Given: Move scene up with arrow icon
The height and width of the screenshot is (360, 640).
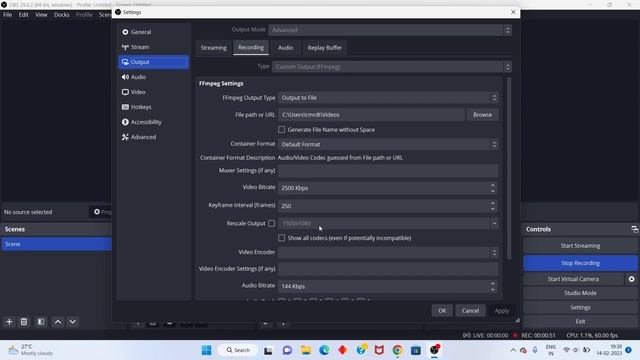Looking at the screenshot, I should coord(58,322).
